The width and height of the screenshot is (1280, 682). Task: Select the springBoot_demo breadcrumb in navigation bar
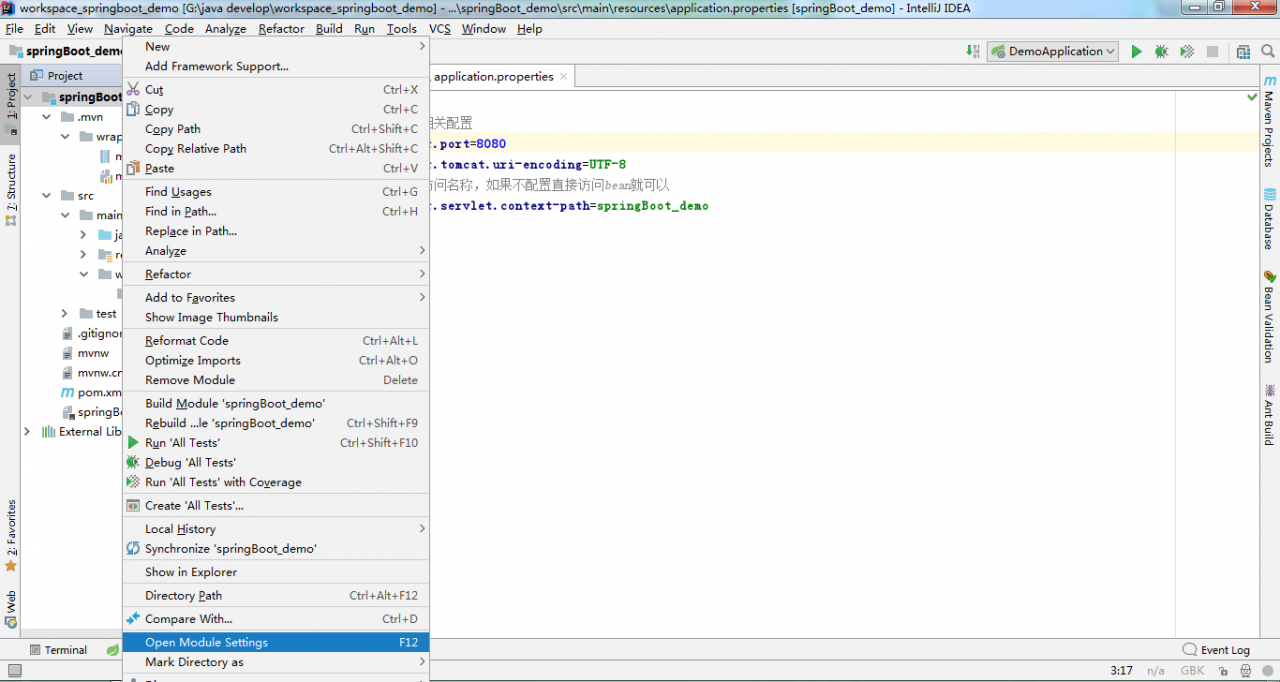tap(66, 51)
